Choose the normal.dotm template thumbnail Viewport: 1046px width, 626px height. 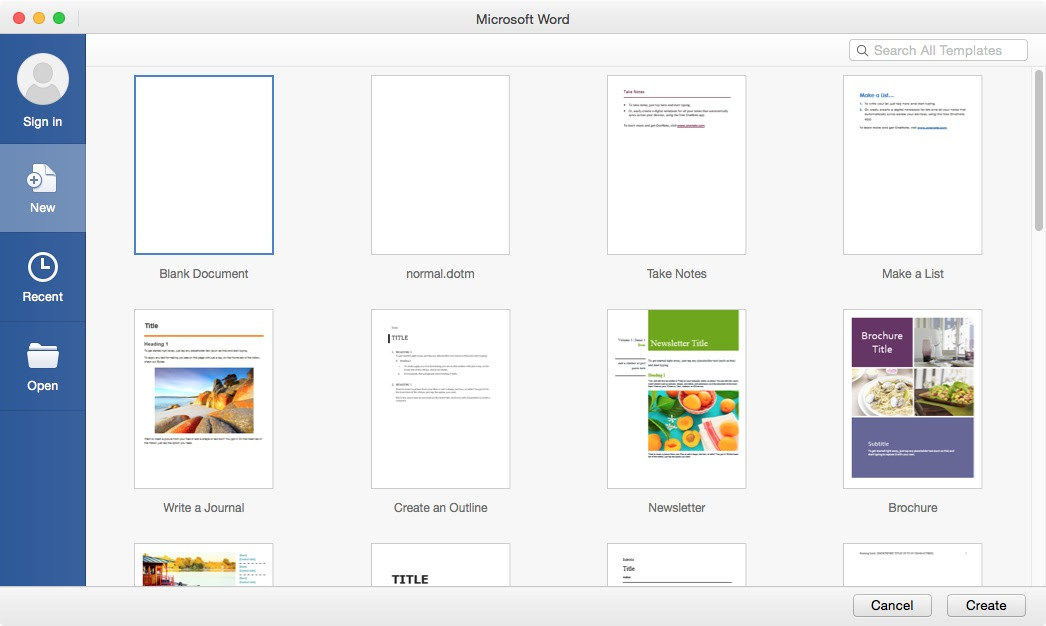pos(440,165)
